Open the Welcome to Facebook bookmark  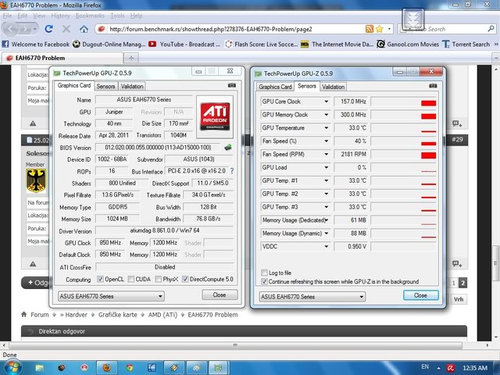pyautogui.click(x=36, y=44)
